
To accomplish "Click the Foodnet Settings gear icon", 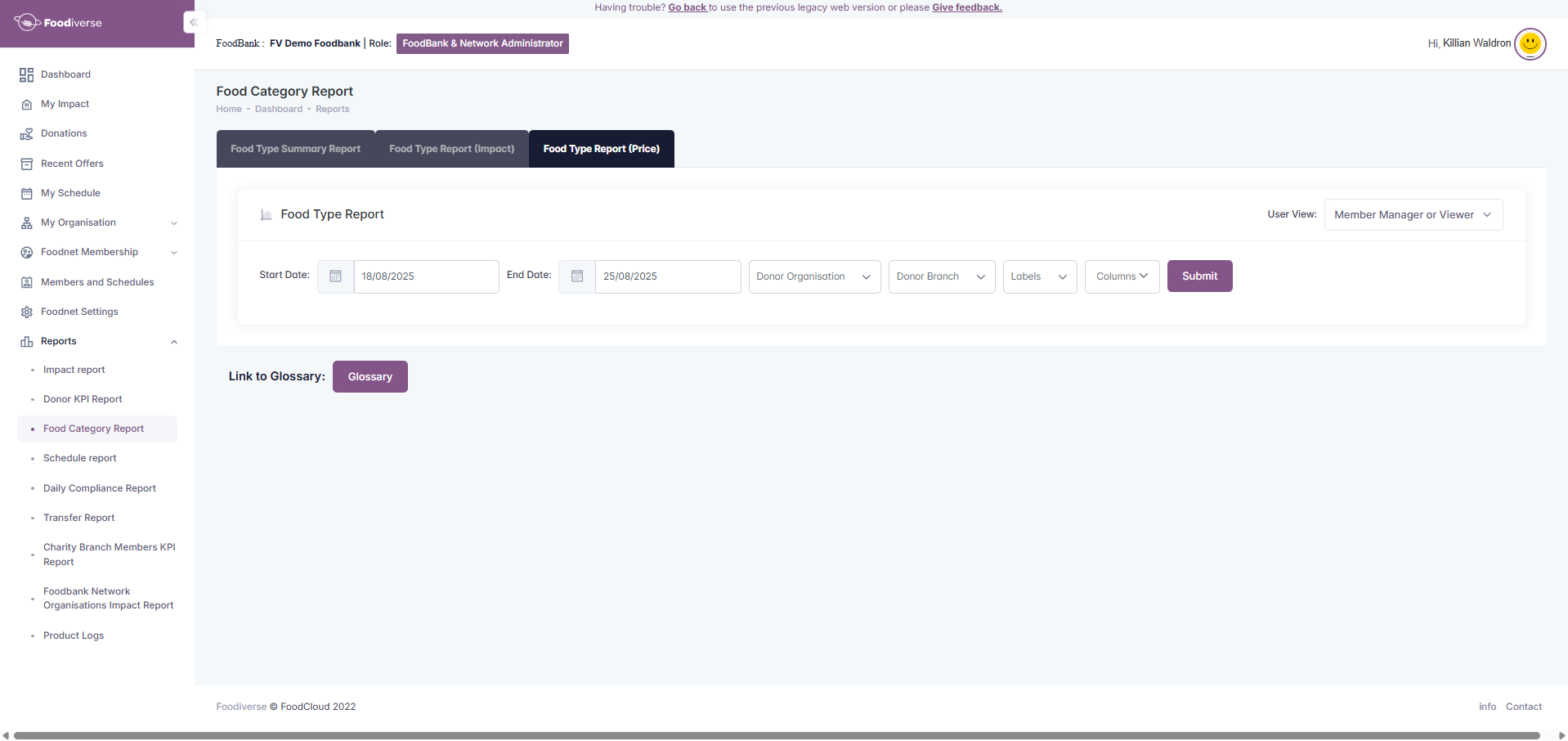I will click(x=26, y=312).
